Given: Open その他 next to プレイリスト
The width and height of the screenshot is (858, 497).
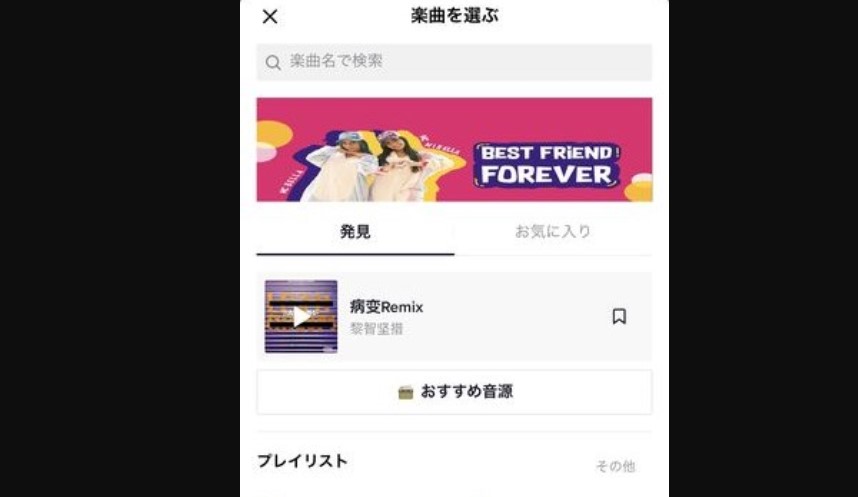Looking at the screenshot, I should (615, 466).
